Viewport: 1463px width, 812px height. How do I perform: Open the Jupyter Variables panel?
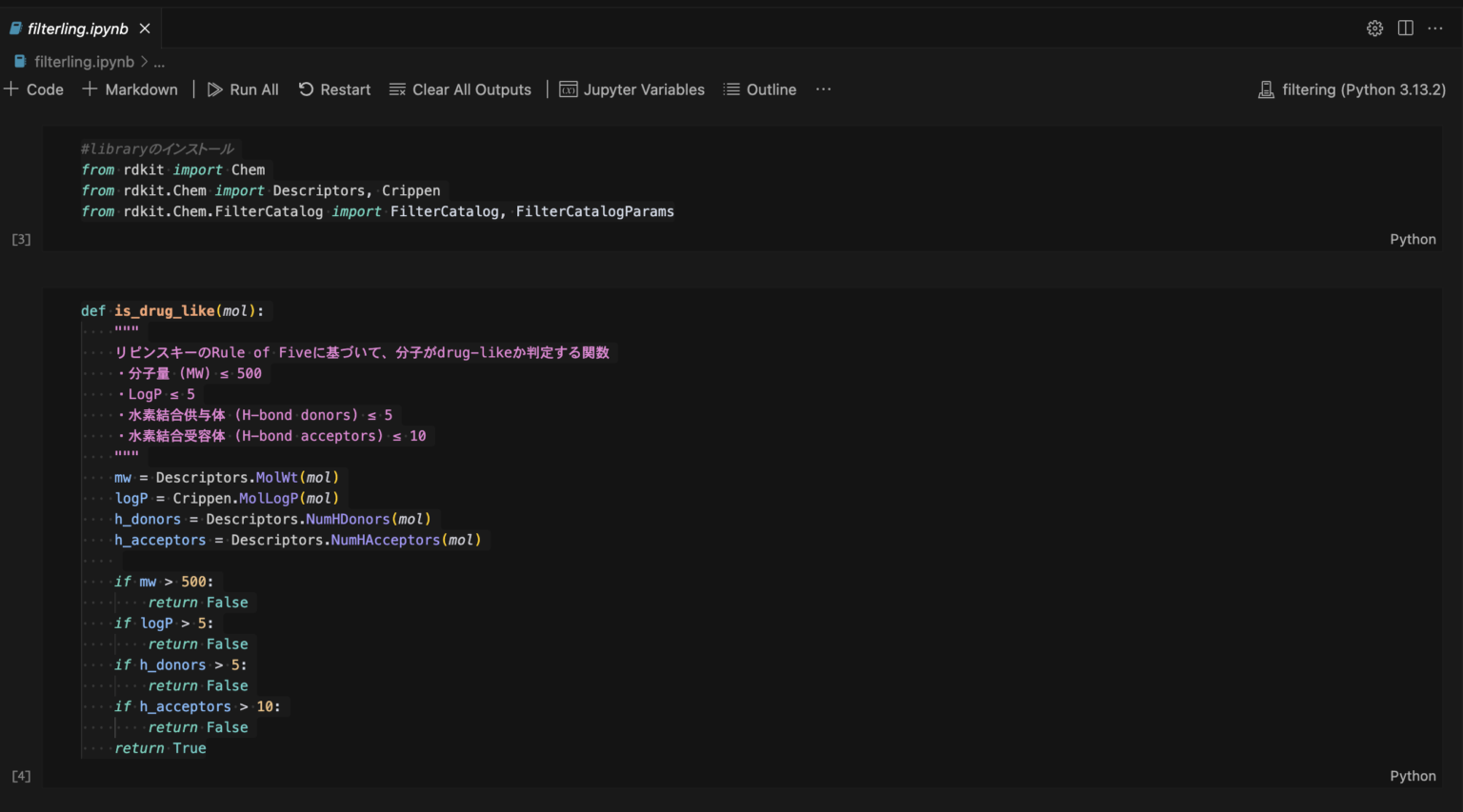coord(631,89)
